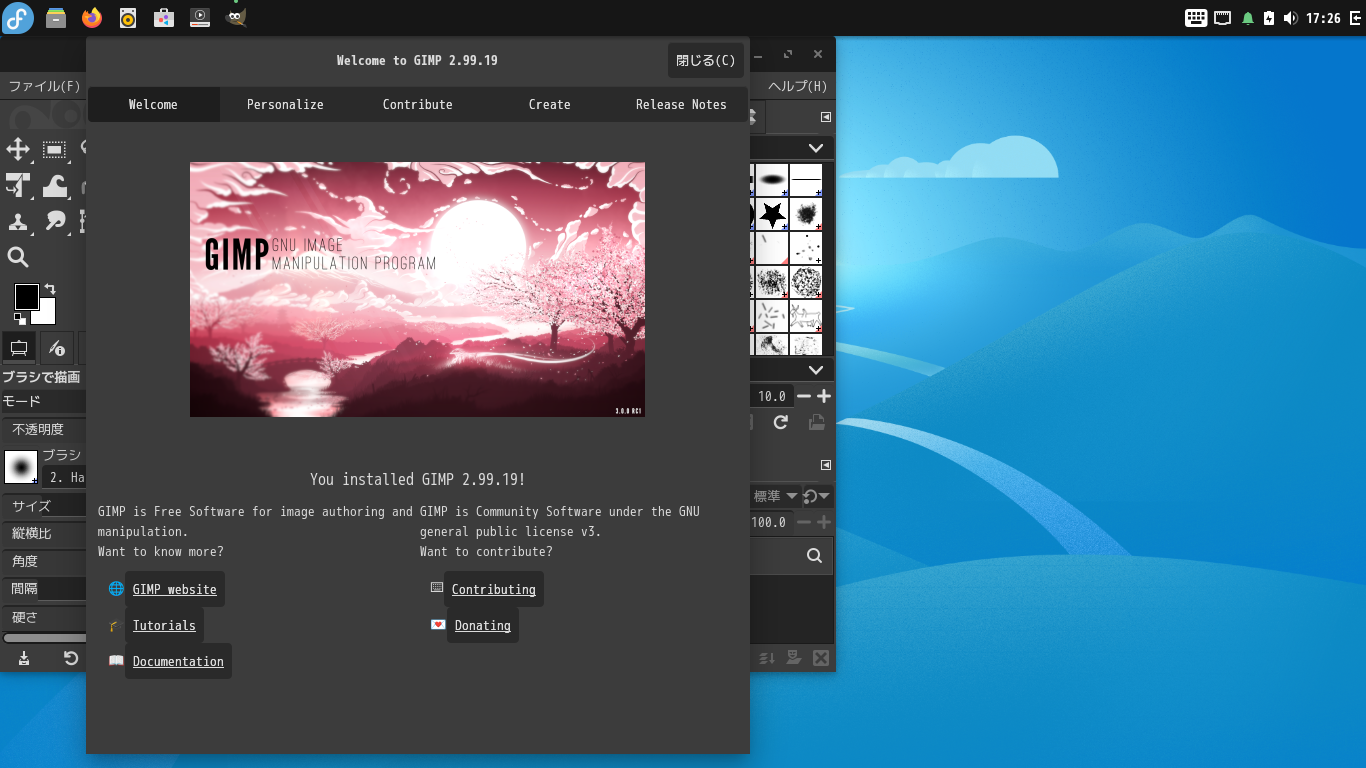
Task: Open brush as image icon
Action: 817,422
